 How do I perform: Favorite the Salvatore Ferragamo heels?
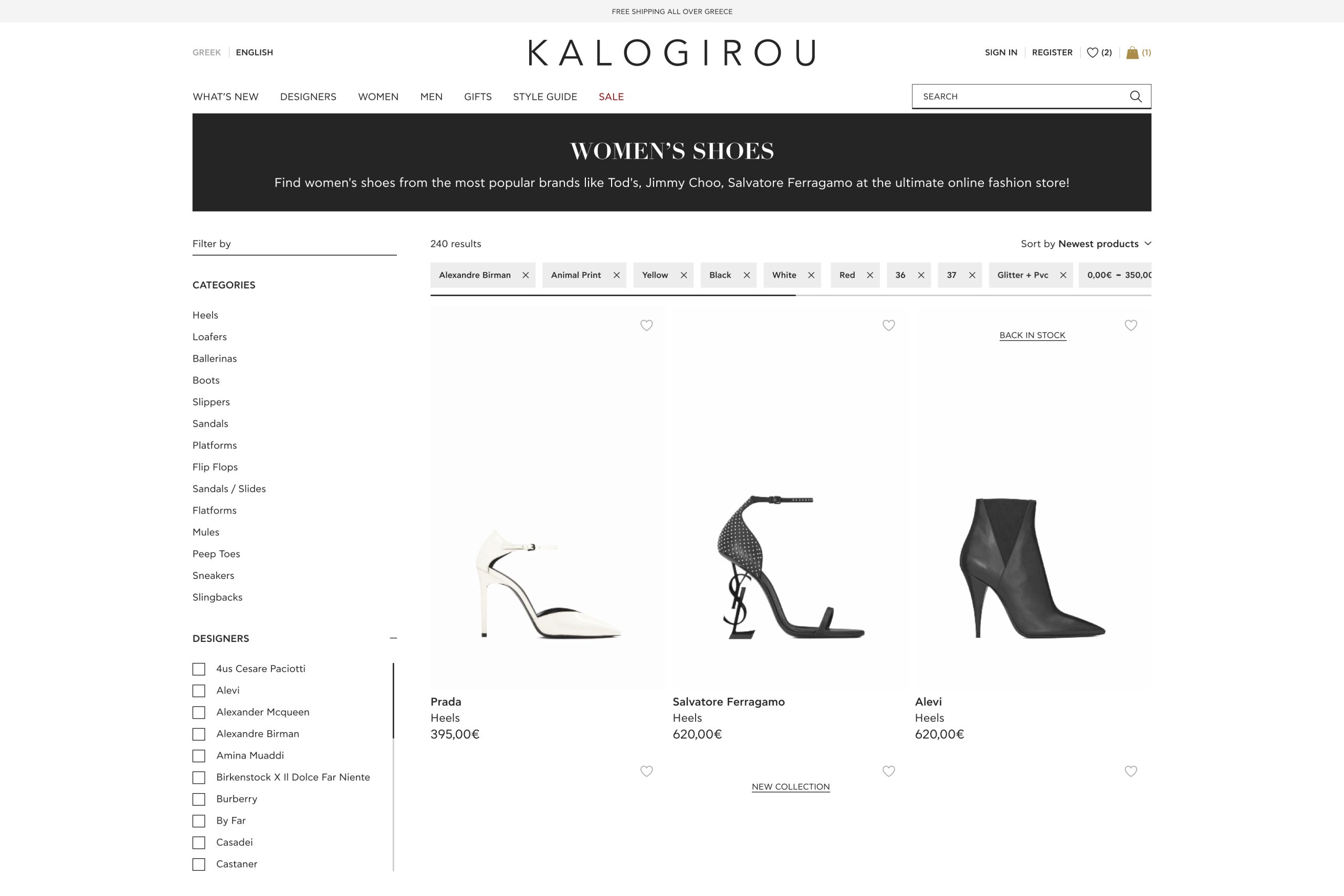889,325
